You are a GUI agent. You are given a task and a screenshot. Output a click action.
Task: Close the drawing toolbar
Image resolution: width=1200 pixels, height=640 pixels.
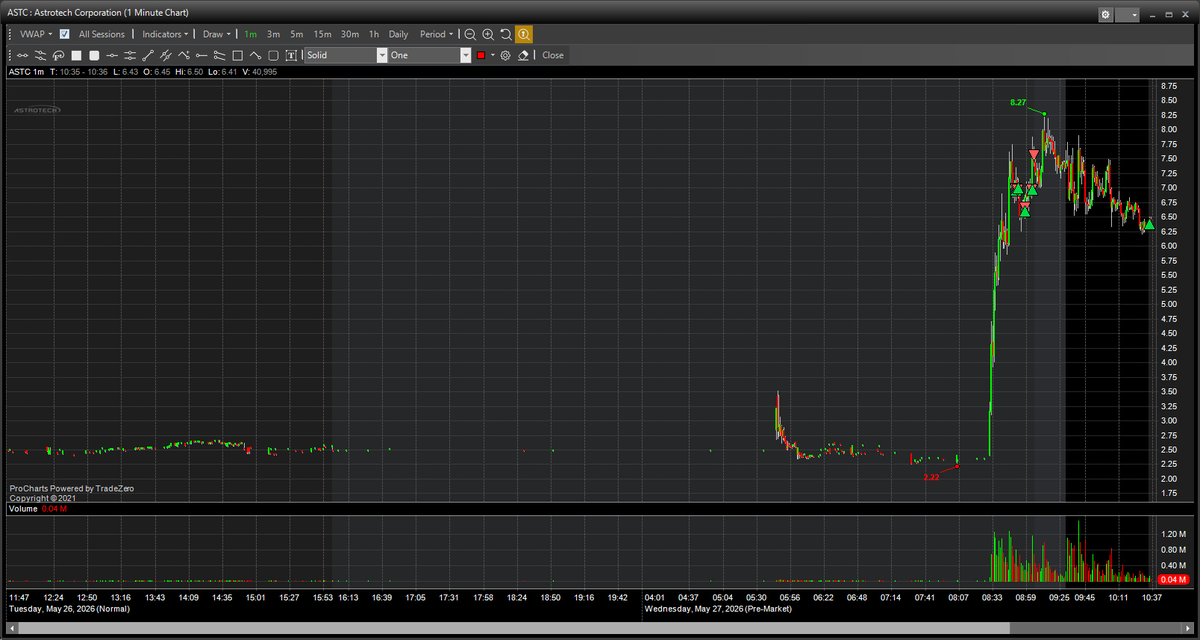[553, 55]
